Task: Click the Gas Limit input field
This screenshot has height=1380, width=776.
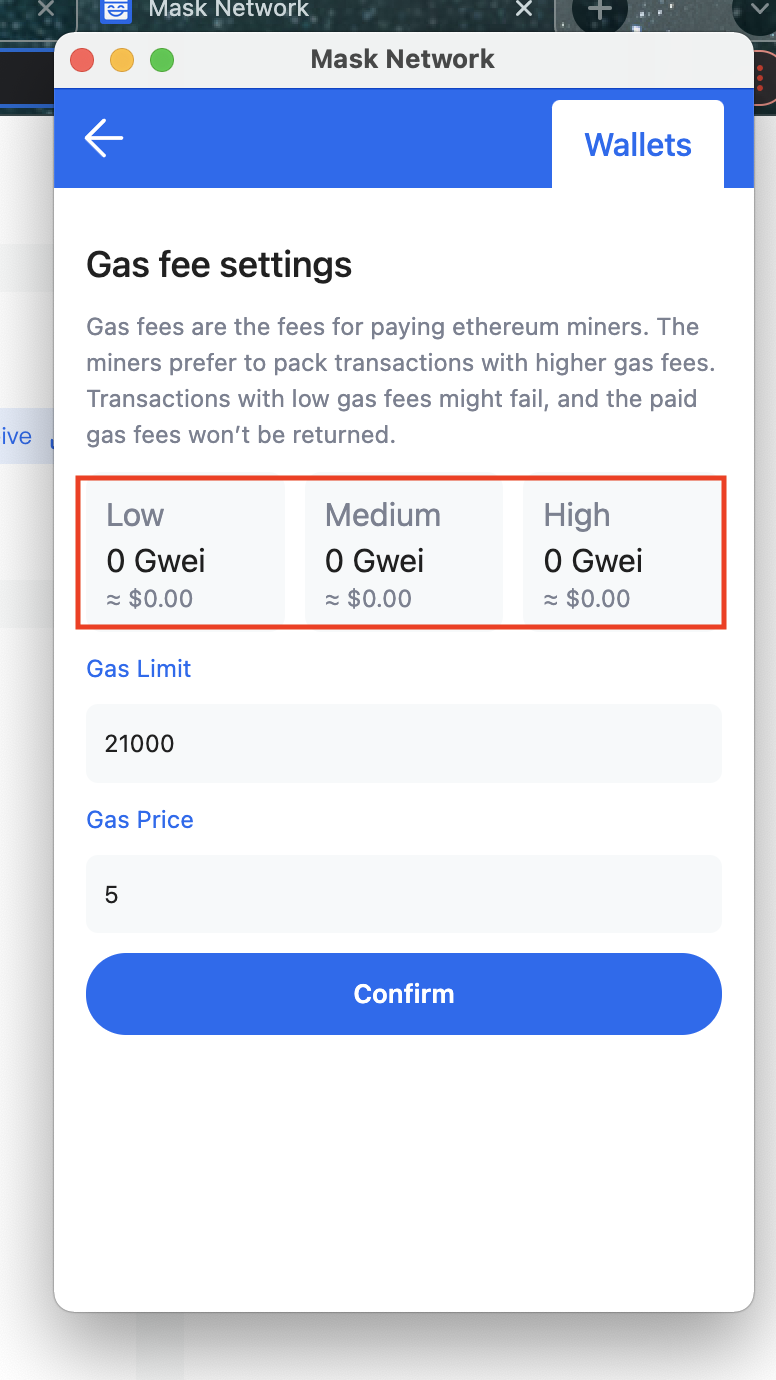Action: pos(403,743)
